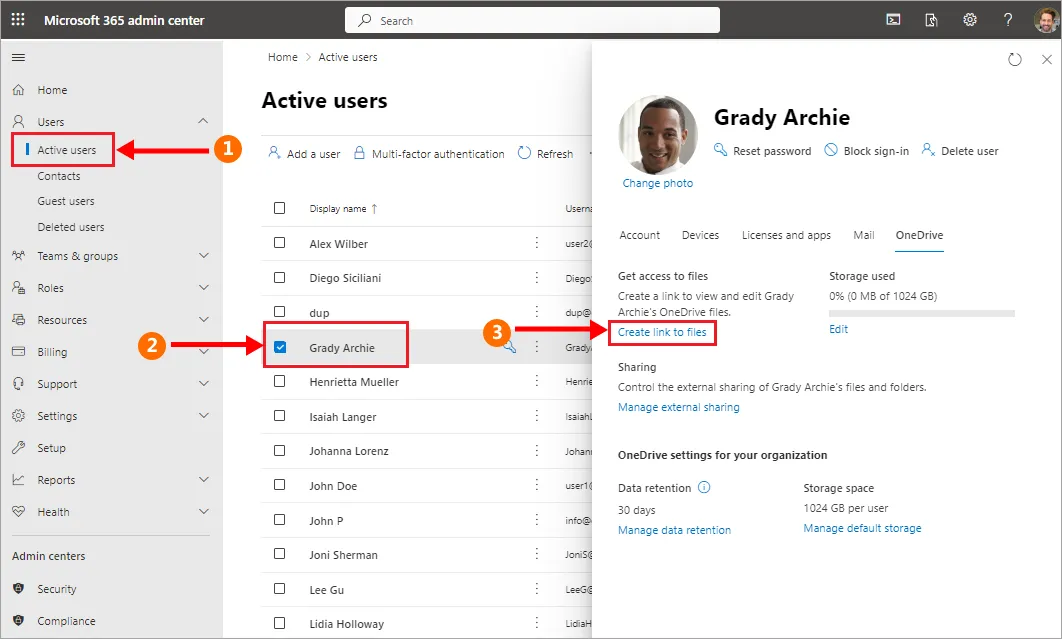Sort by Display name column header
This screenshot has width=1062, height=639.
[343, 209]
